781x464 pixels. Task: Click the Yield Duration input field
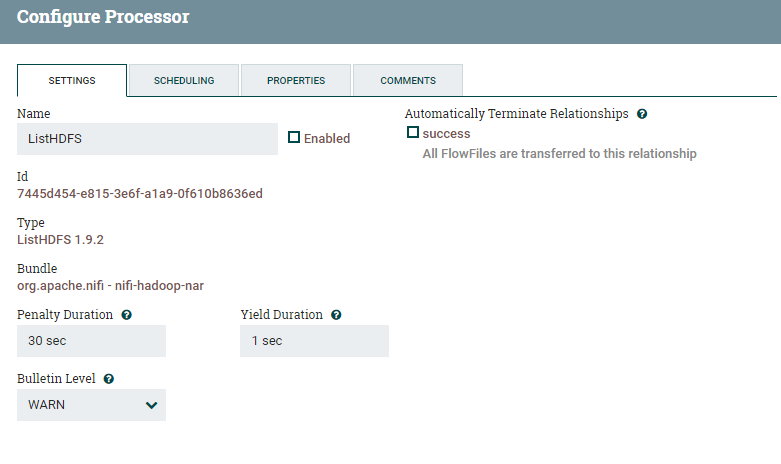tap(314, 341)
